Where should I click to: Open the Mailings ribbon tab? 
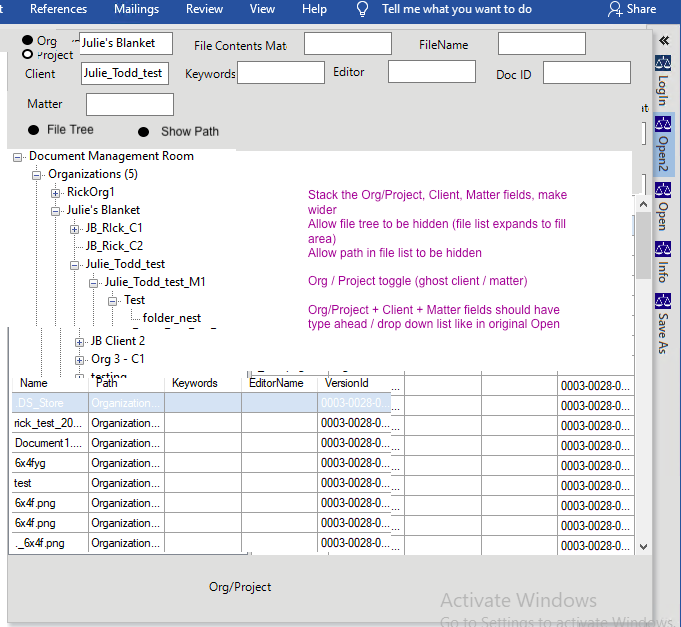[x=136, y=9]
